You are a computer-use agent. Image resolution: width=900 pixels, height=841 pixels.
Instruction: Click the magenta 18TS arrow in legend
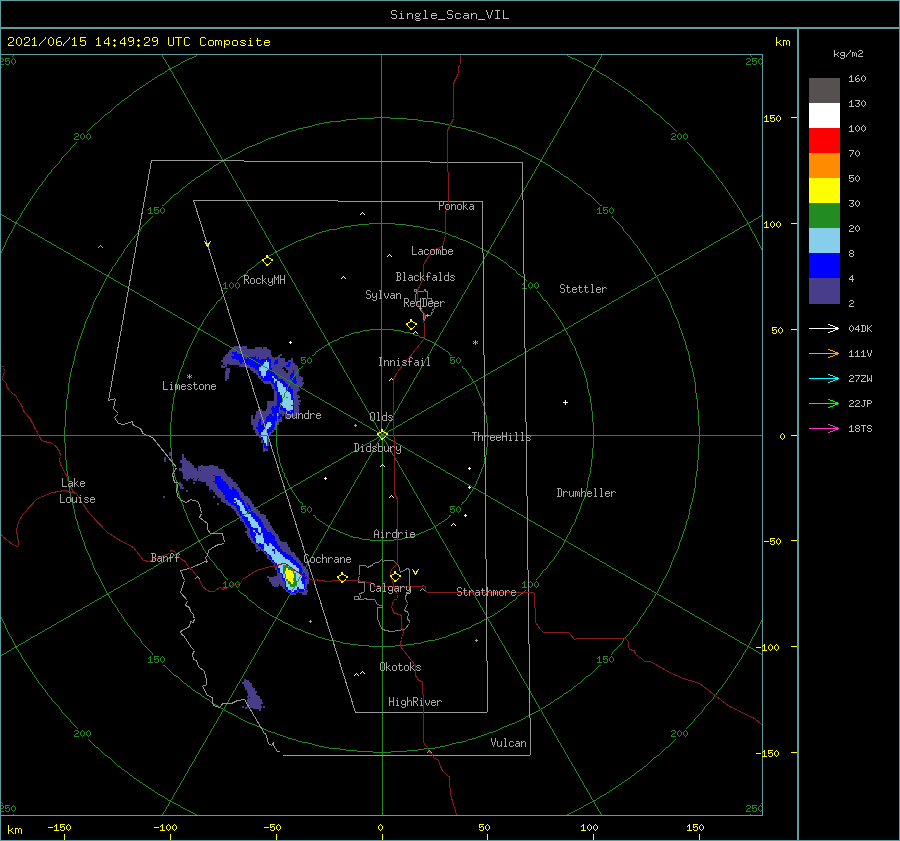[824, 428]
